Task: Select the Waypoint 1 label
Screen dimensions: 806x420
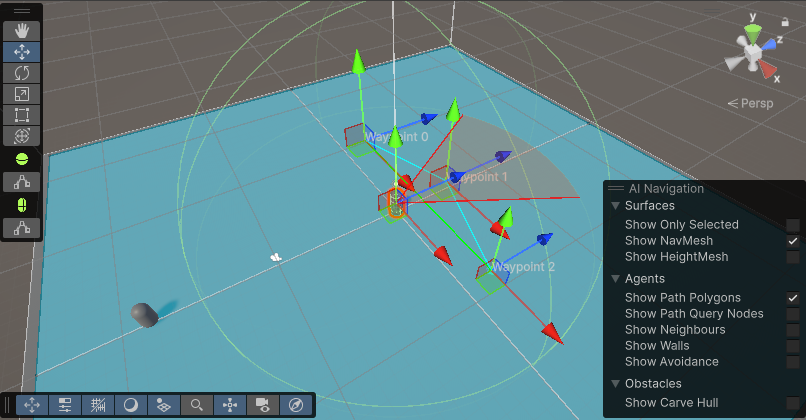Action: click(x=478, y=177)
